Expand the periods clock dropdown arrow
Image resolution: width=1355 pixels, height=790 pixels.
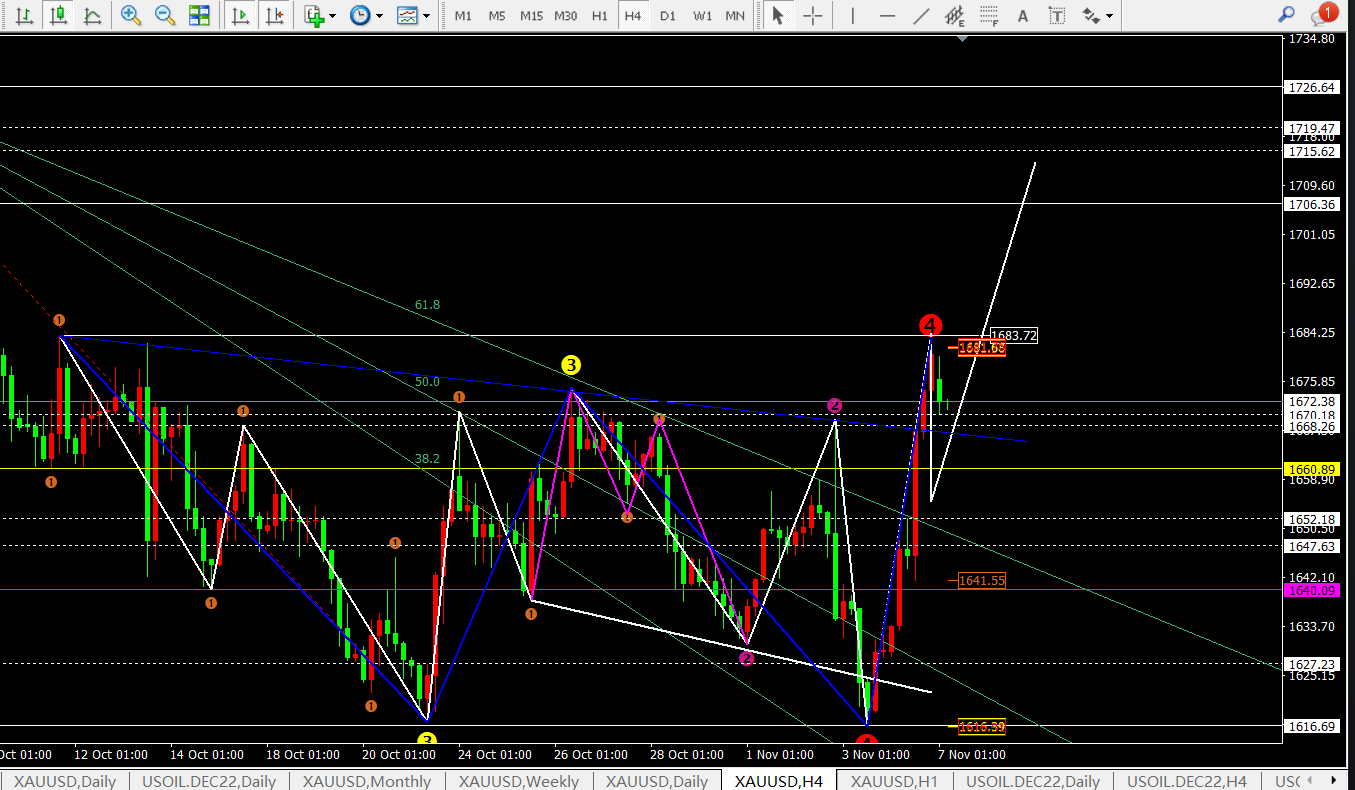pos(379,16)
